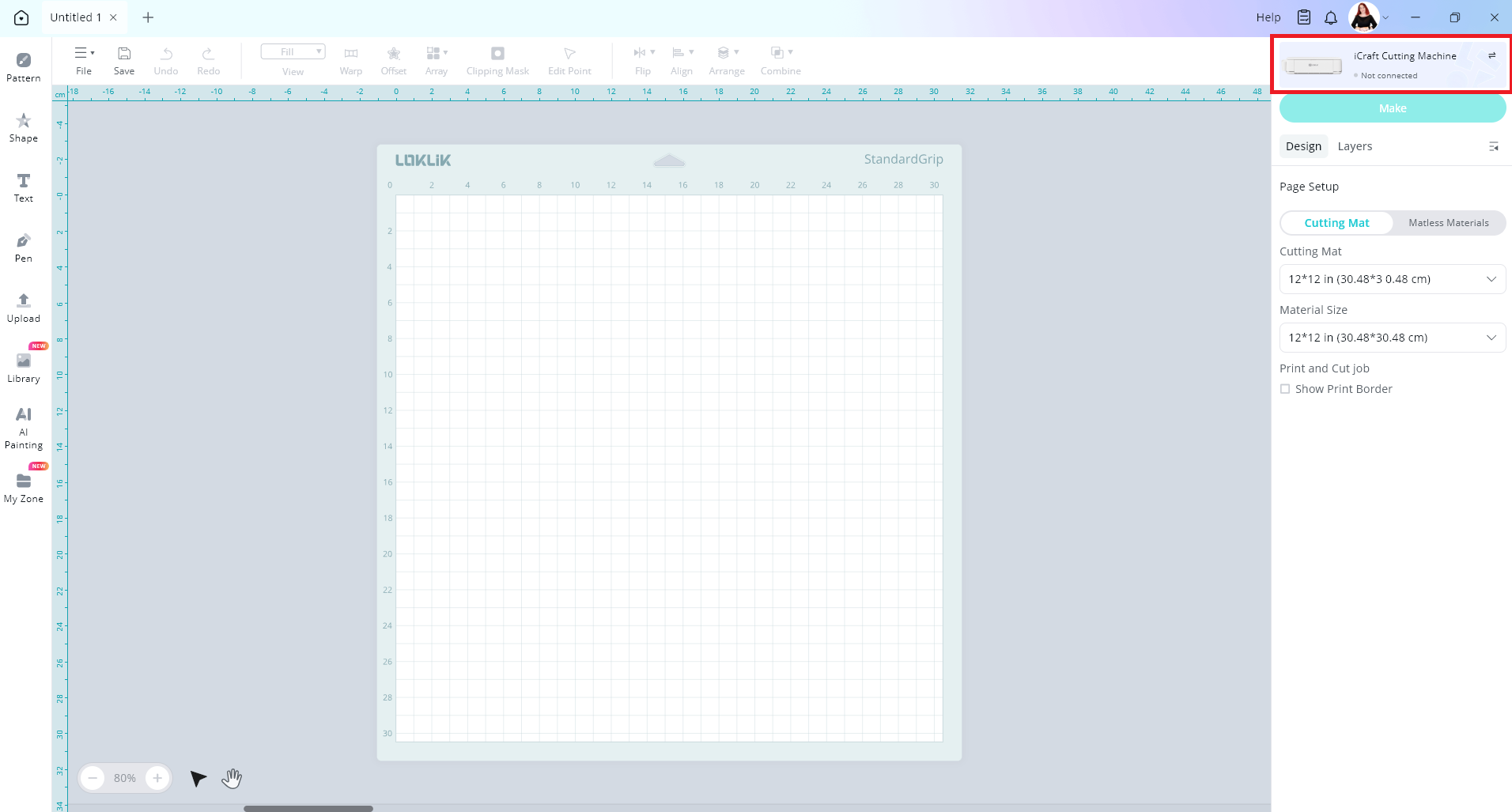Enable the Show Print Border checkbox

pos(1285,389)
